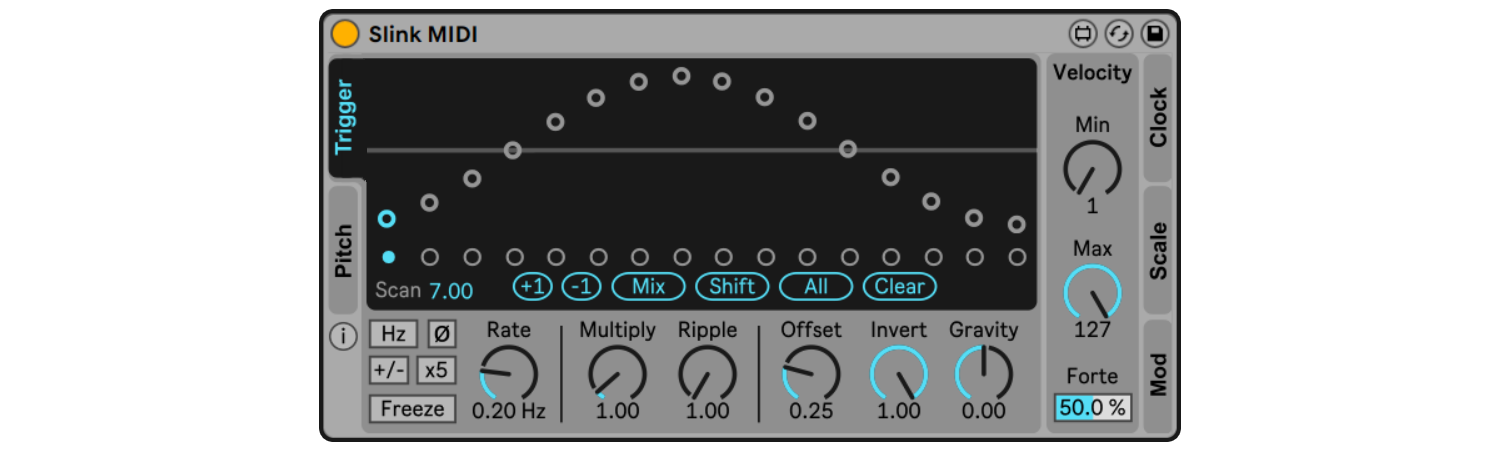Switch to the Pitch tab
This screenshot has width=1500, height=451.
(x=343, y=250)
